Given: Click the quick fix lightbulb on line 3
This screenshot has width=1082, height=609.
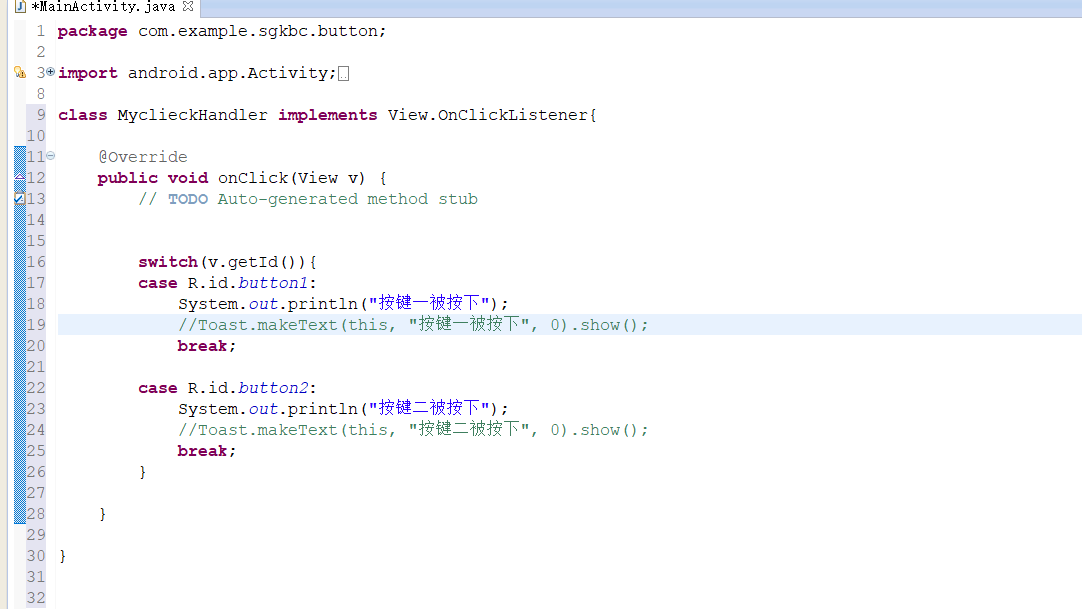Looking at the screenshot, I should (x=18, y=71).
